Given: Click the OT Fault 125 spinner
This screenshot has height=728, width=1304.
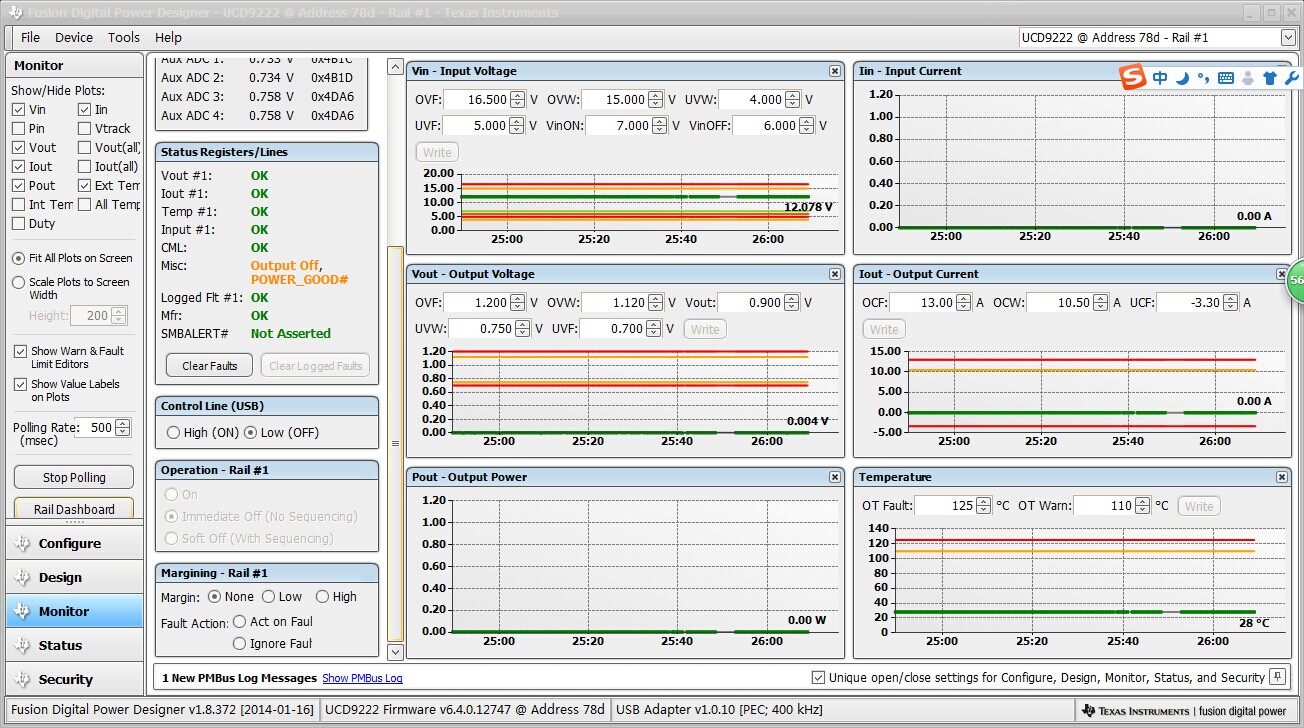Looking at the screenshot, I should pos(985,506).
